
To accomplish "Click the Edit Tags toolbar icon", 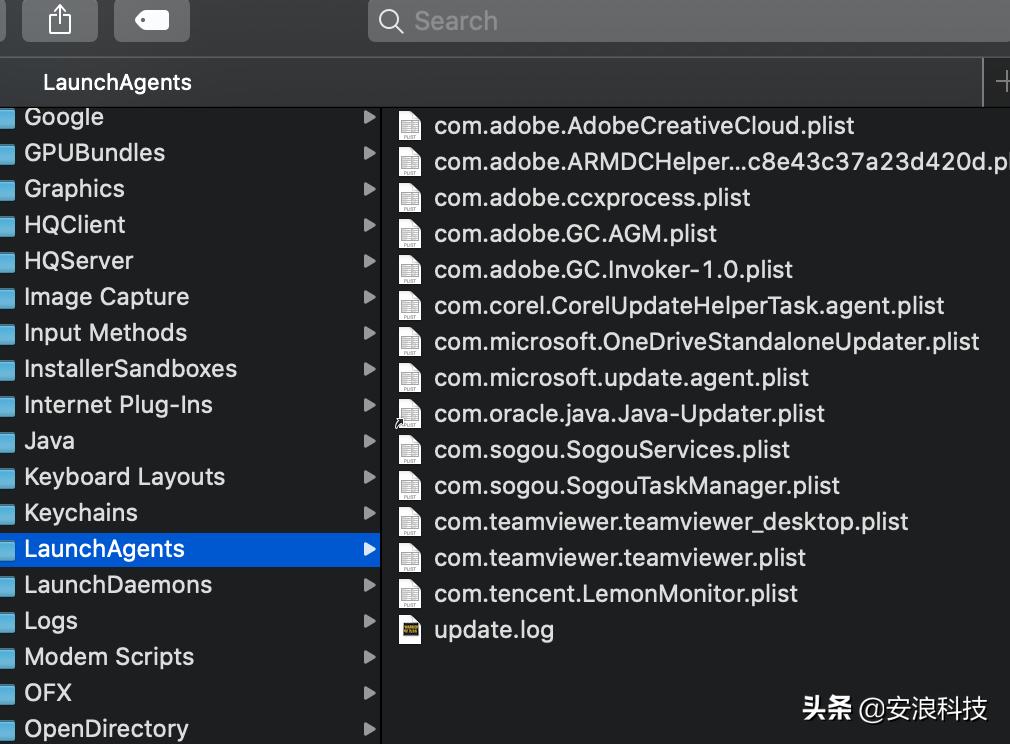I will (152, 20).
